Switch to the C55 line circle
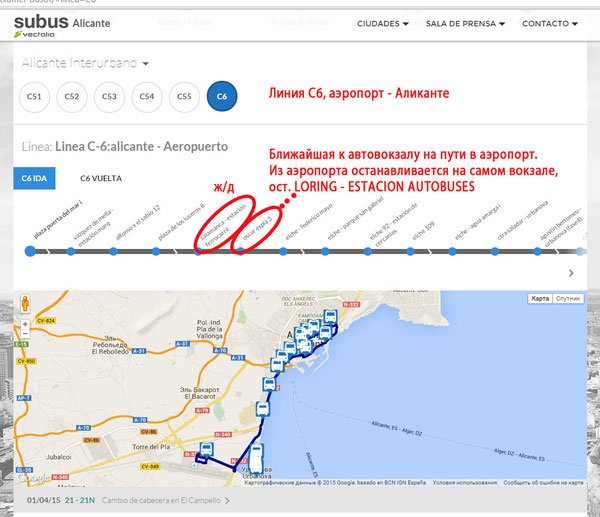The height and width of the screenshot is (517, 600). [184, 96]
